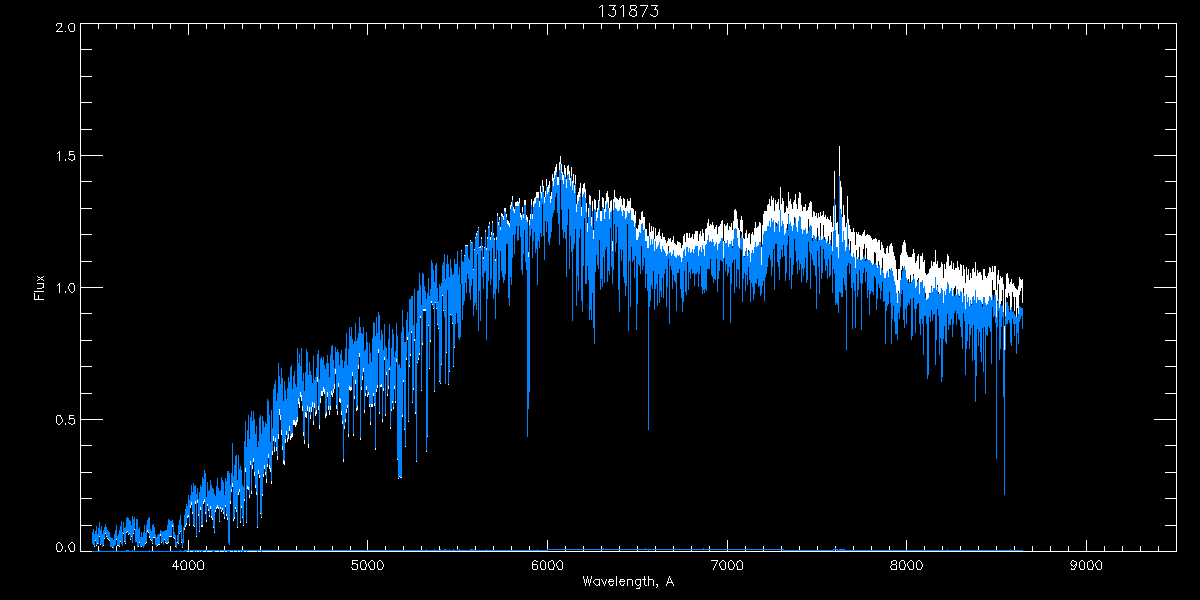1200x600 pixels.
Task: Click the spectrum peak near 6100 angstroms
Action: click(x=560, y=158)
